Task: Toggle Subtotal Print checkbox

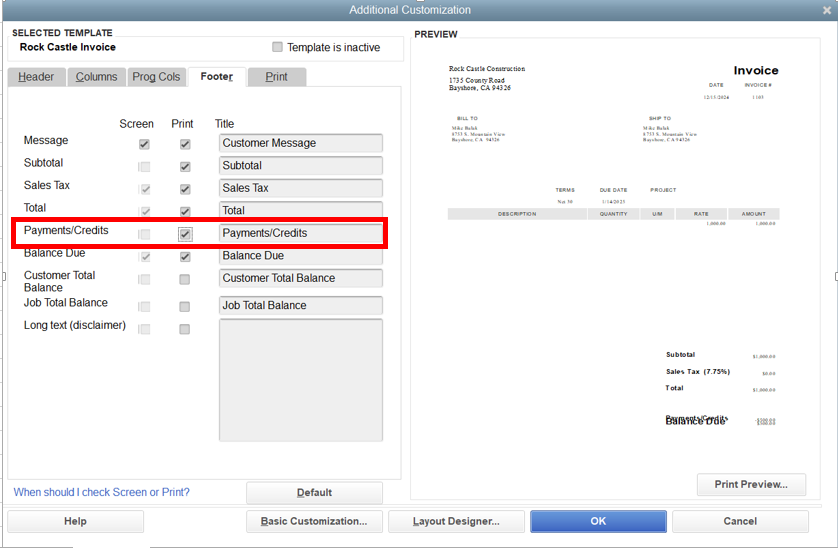Action: (185, 167)
